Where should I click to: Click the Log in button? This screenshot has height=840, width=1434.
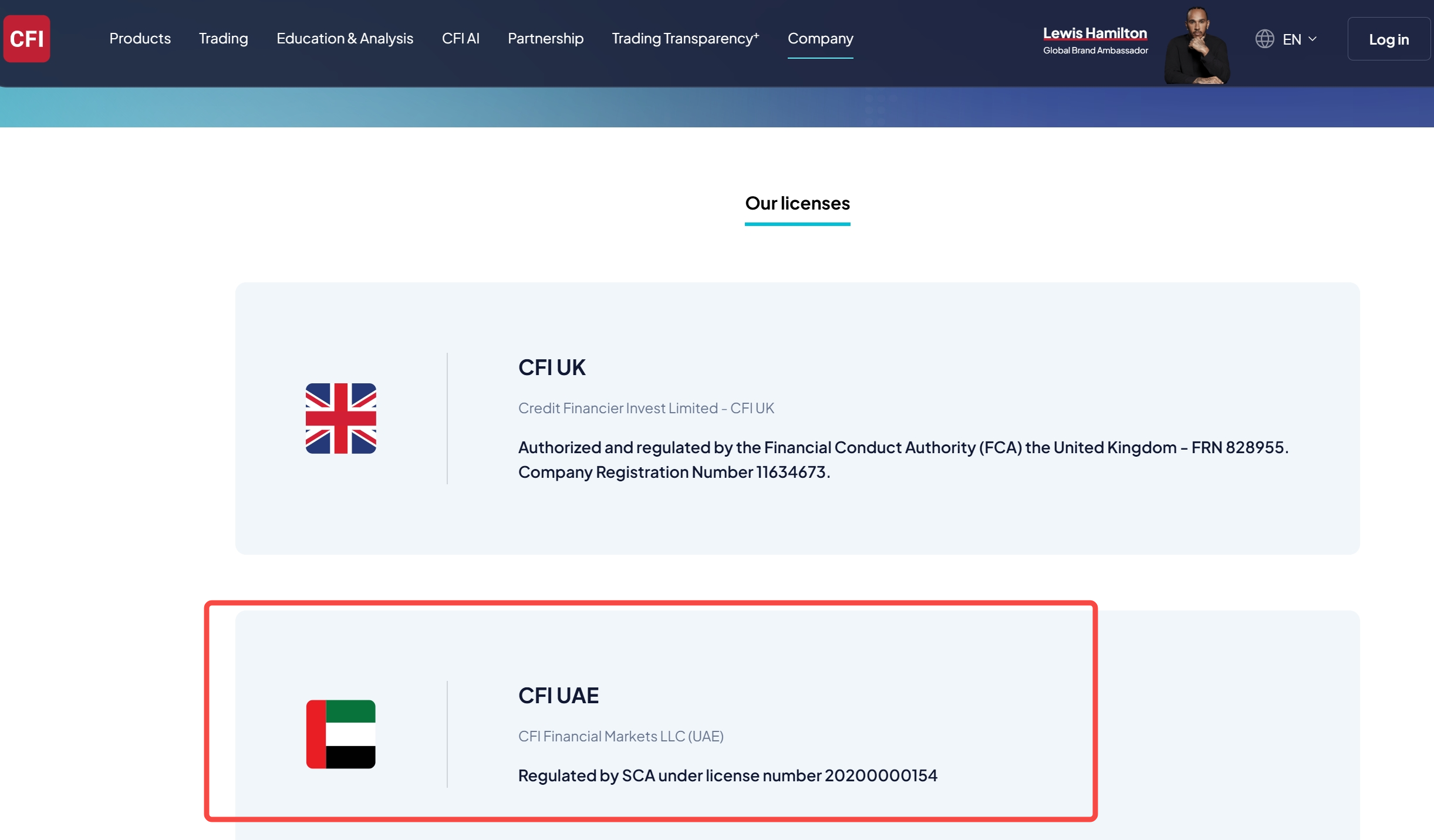click(1389, 39)
